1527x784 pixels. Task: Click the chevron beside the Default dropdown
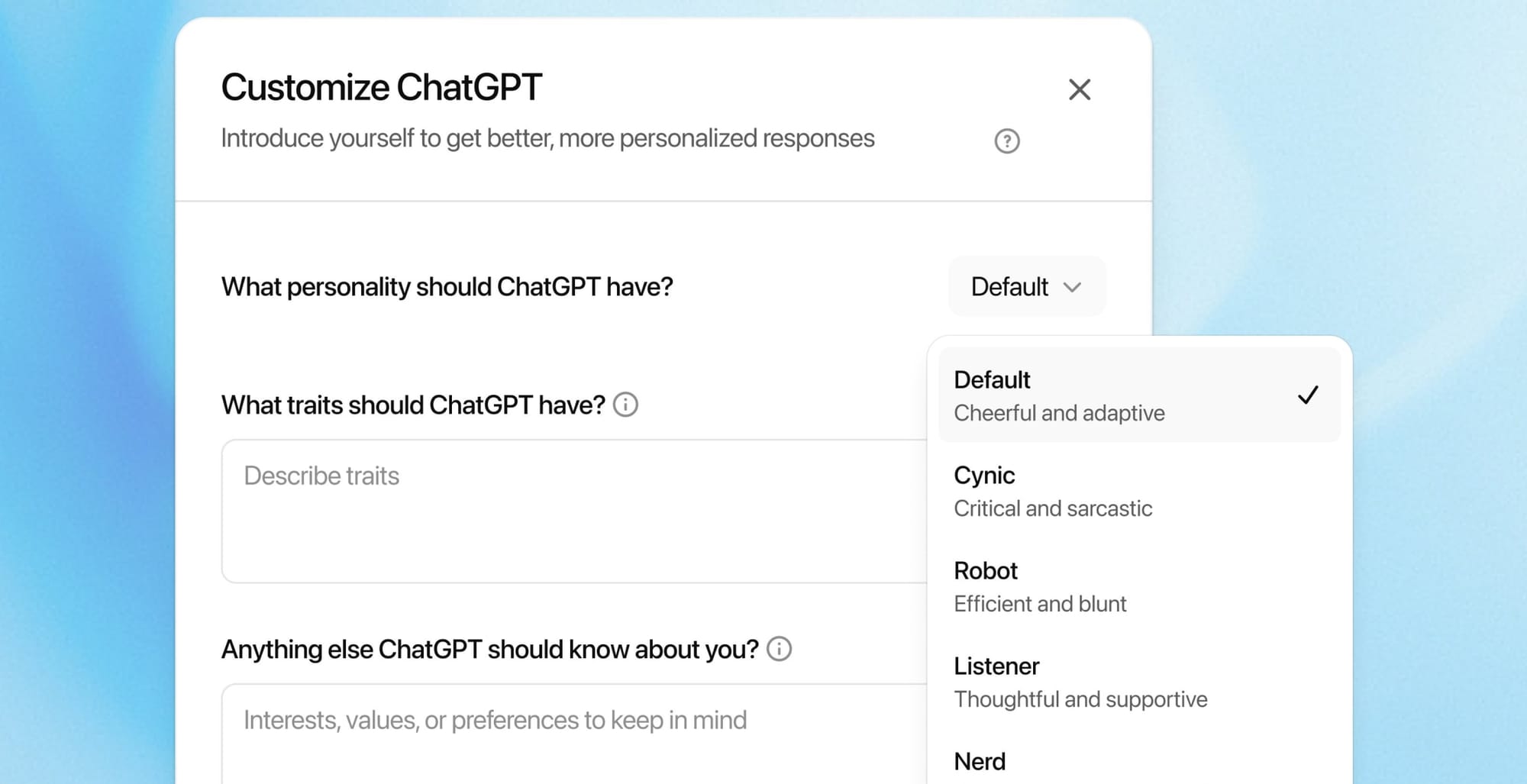point(1073,286)
